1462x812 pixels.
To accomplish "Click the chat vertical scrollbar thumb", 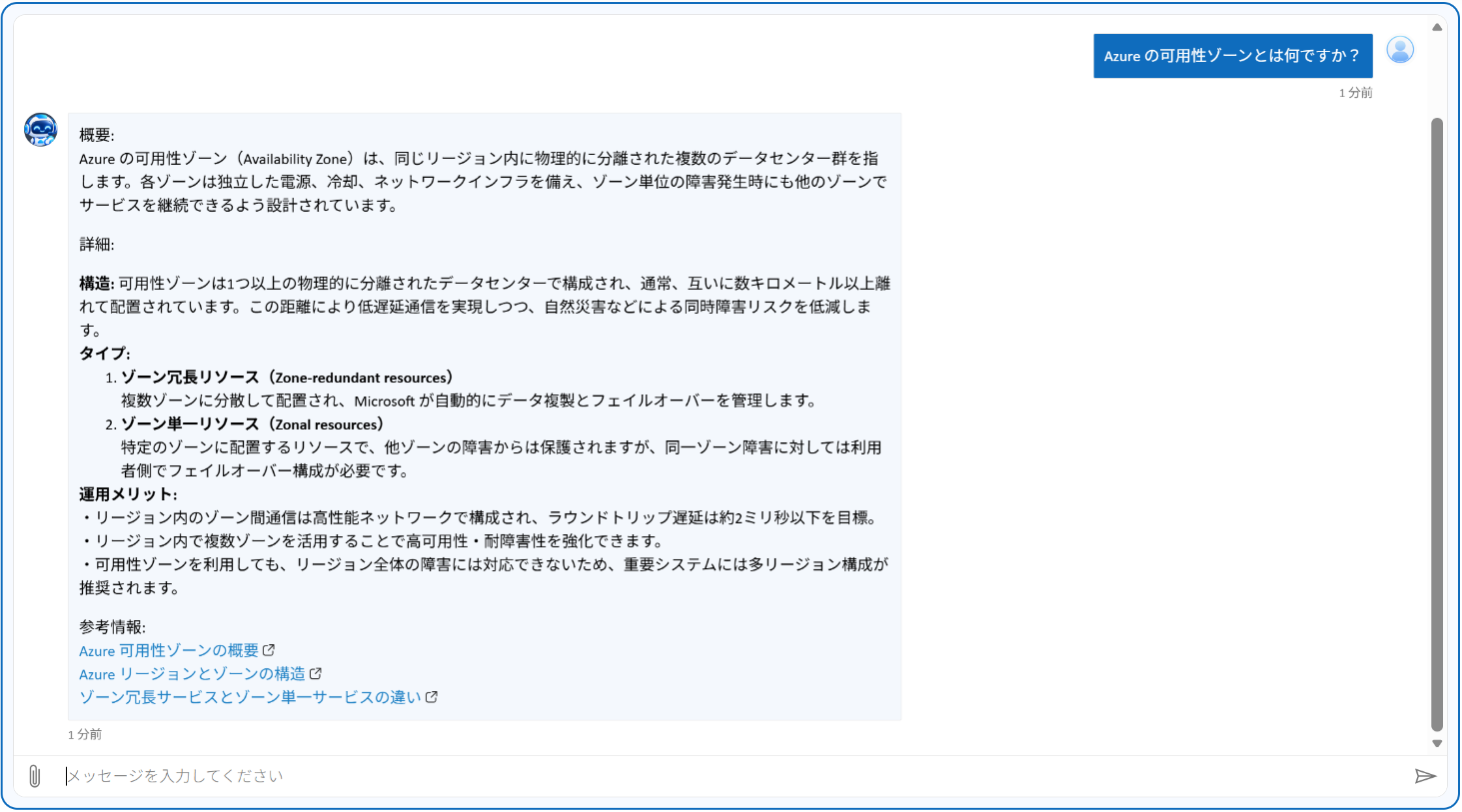I will [x=1438, y=425].
